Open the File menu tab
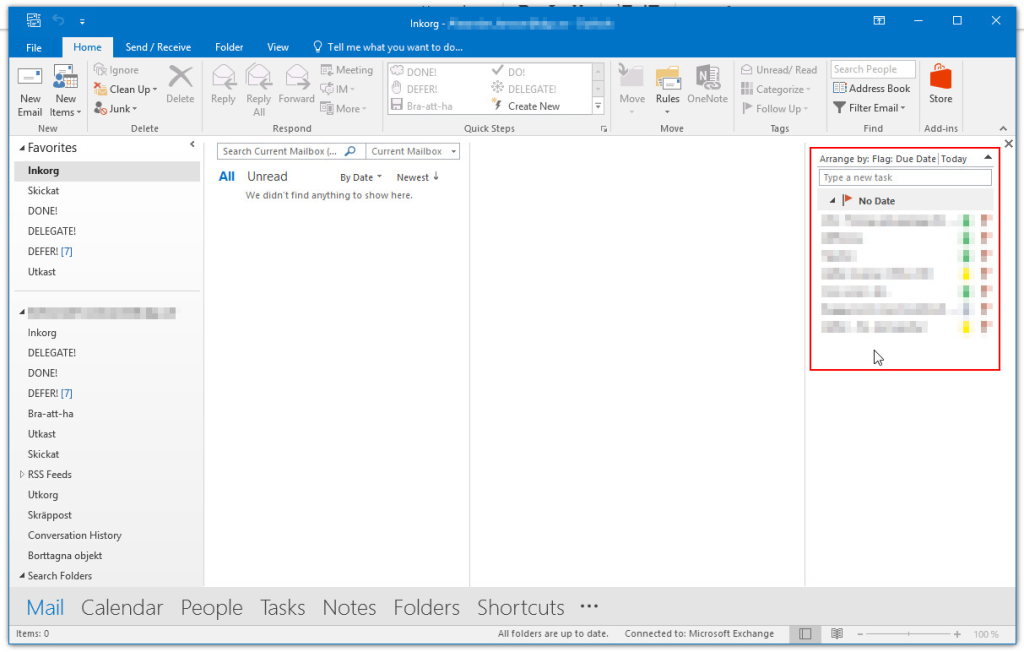This screenshot has width=1024, height=652. click(x=34, y=47)
